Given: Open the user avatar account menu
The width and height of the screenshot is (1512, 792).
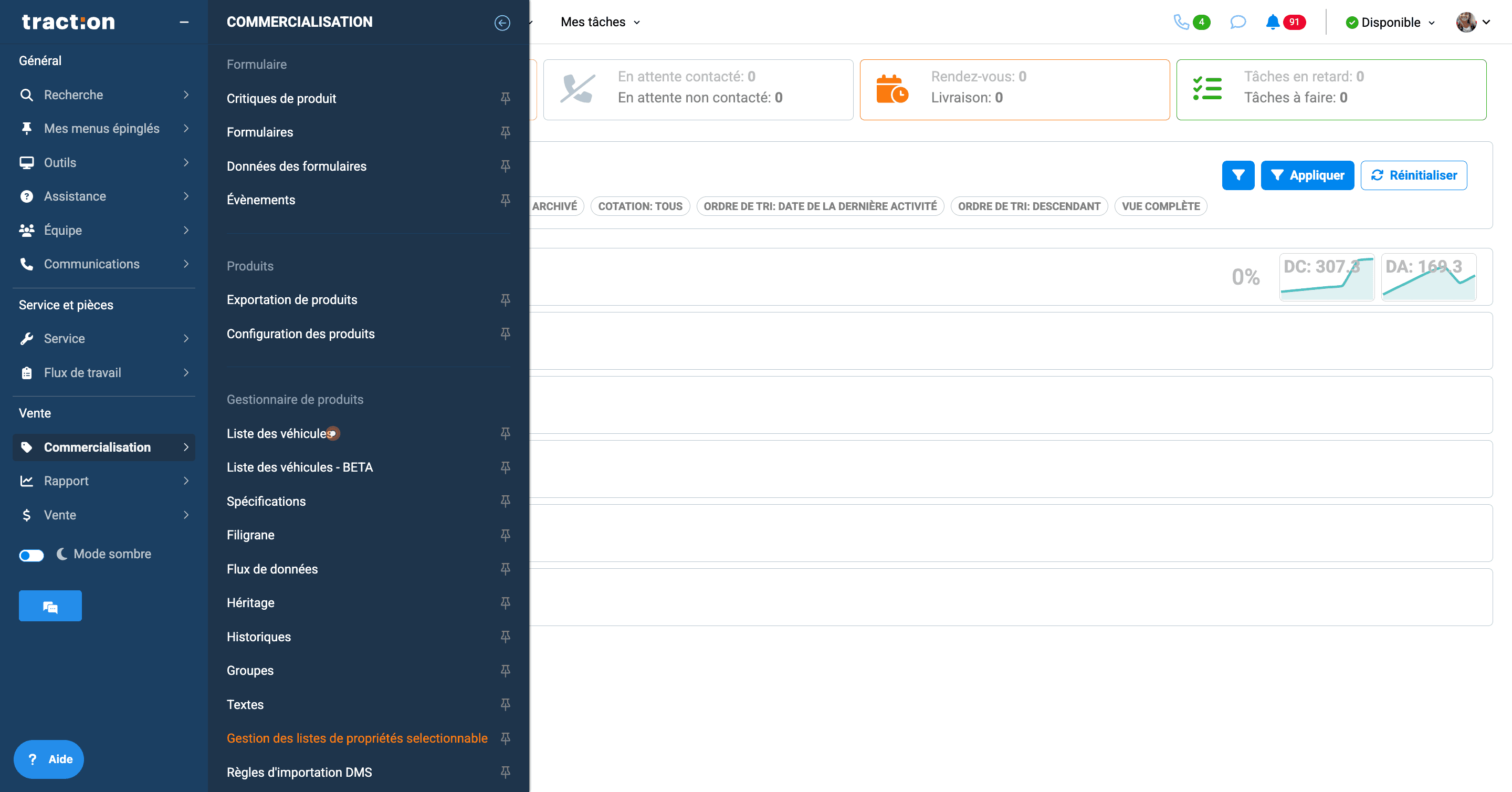Looking at the screenshot, I should click(1473, 22).
